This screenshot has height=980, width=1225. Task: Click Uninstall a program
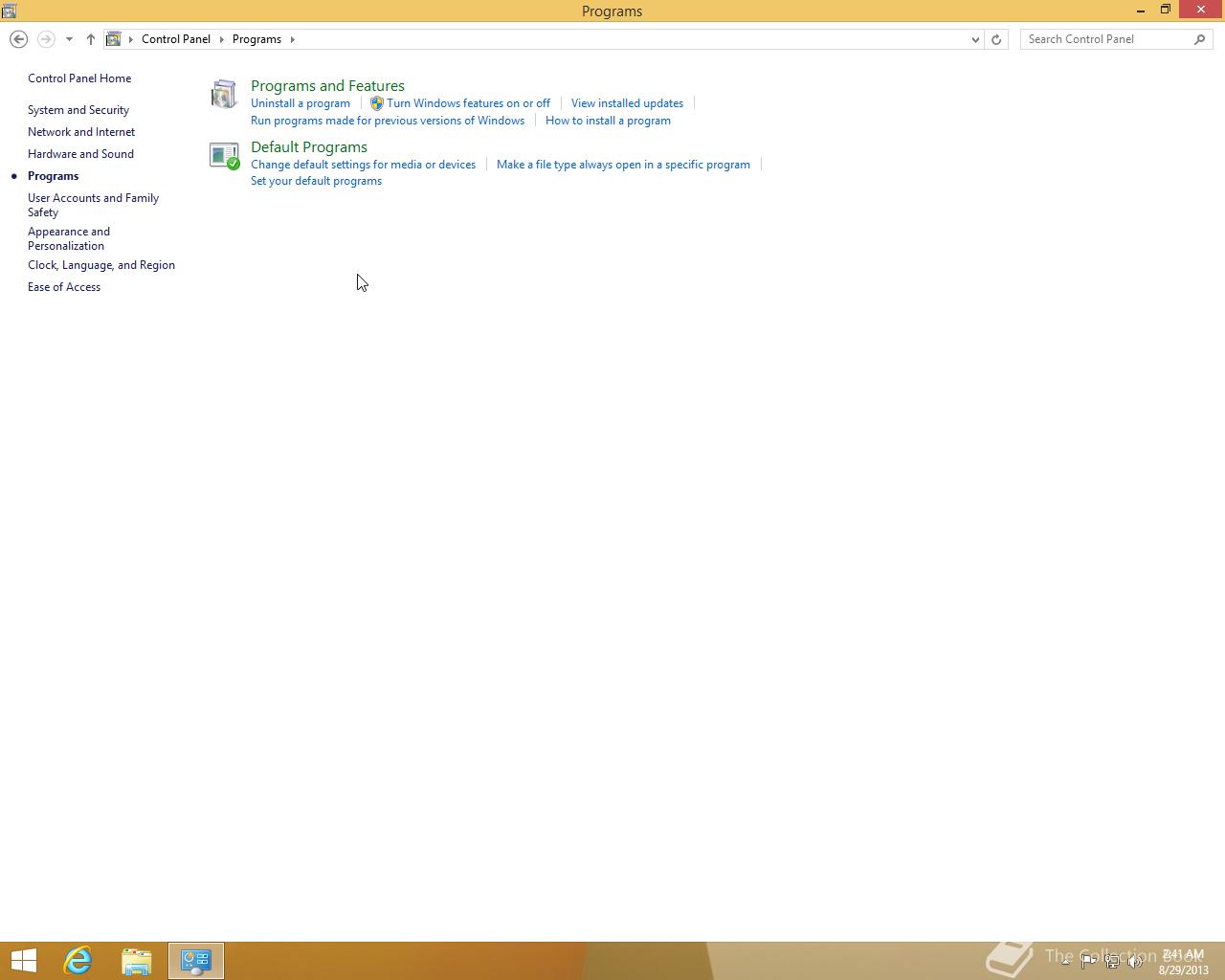(301, 103)
